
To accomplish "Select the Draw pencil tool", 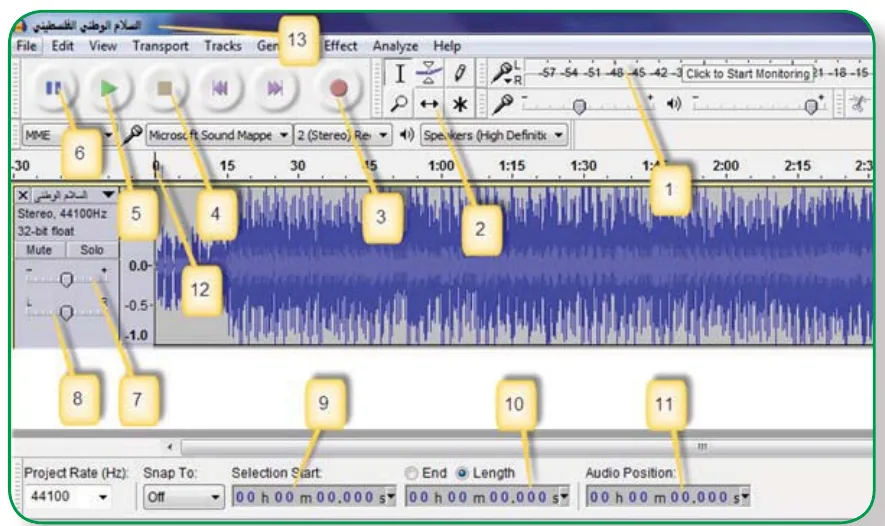I will [459, 73].
